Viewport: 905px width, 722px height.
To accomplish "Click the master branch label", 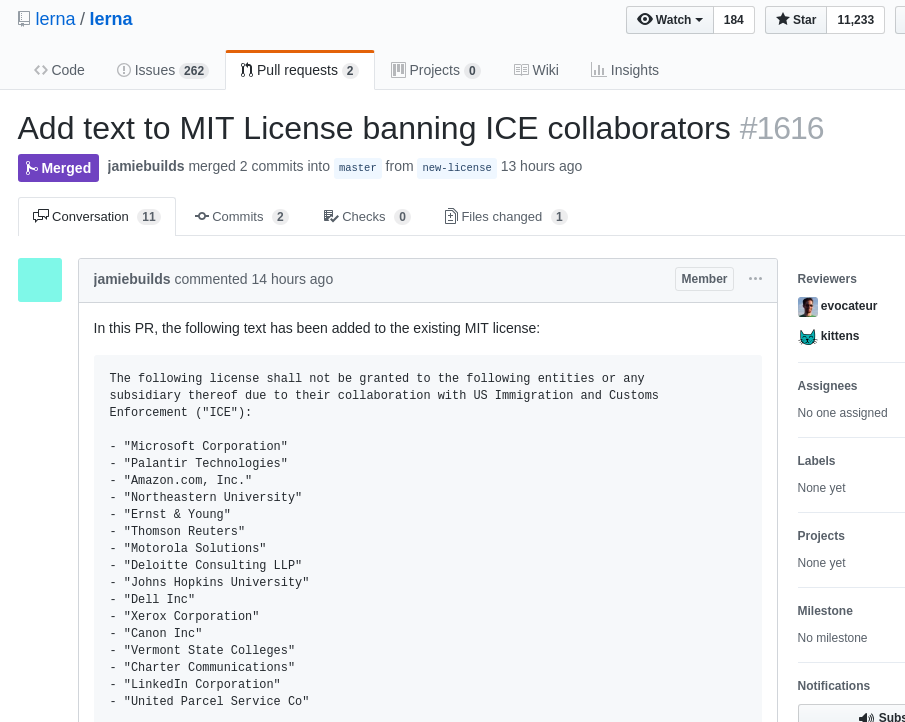I will [x=358, y=167].
